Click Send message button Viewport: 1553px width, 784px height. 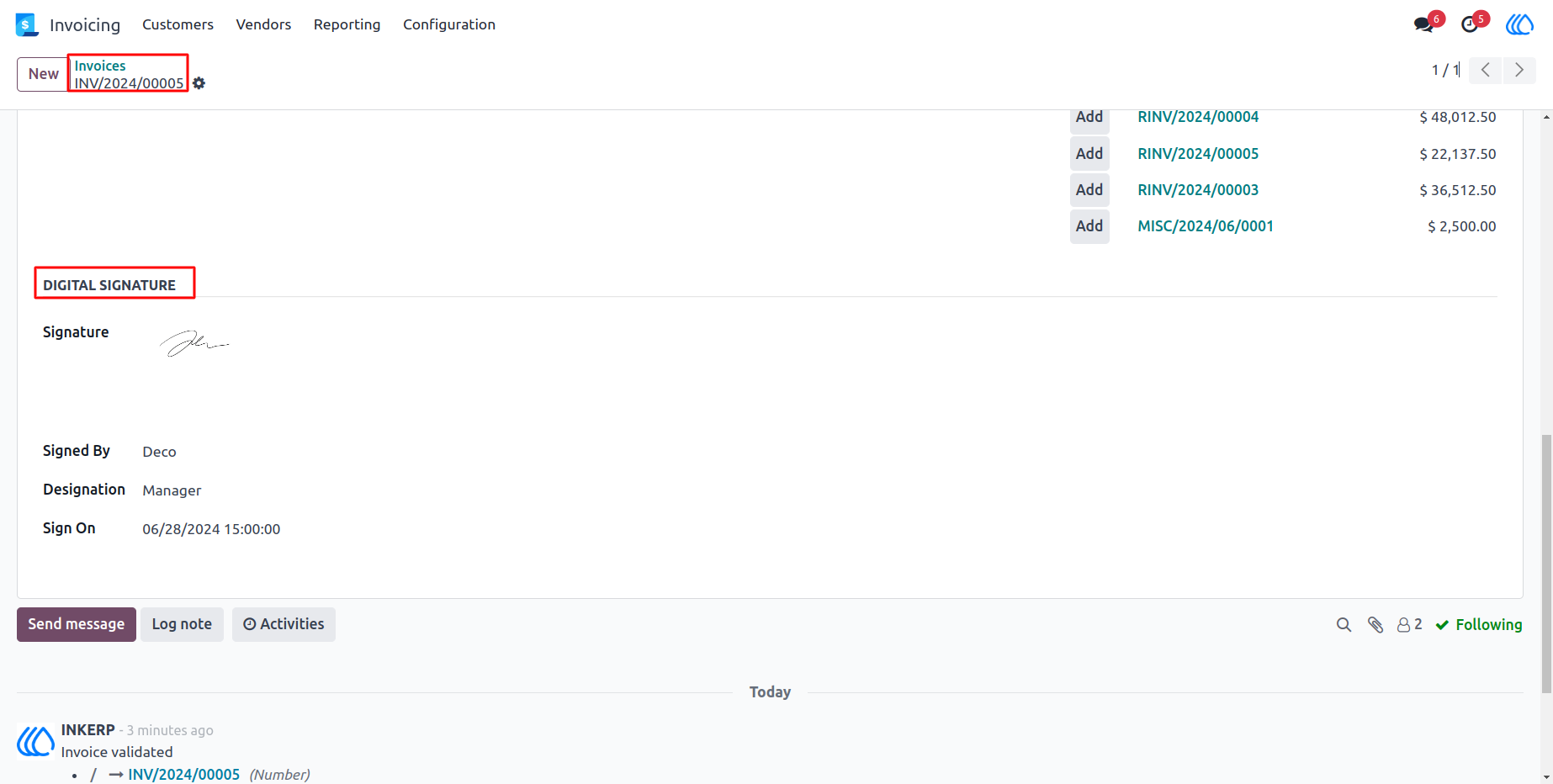[x=77, y=624]
